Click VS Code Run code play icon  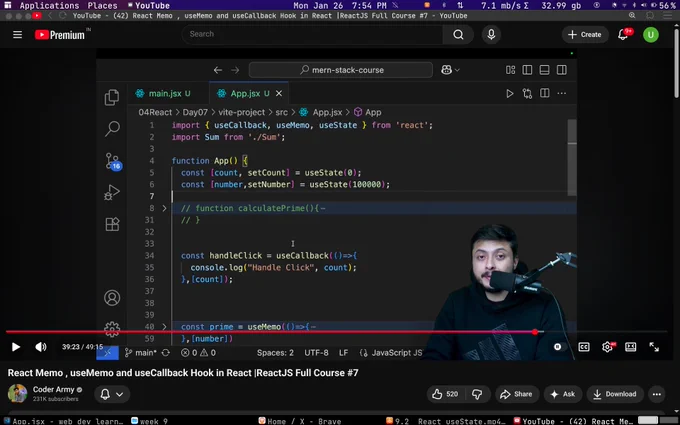(510, 93)
